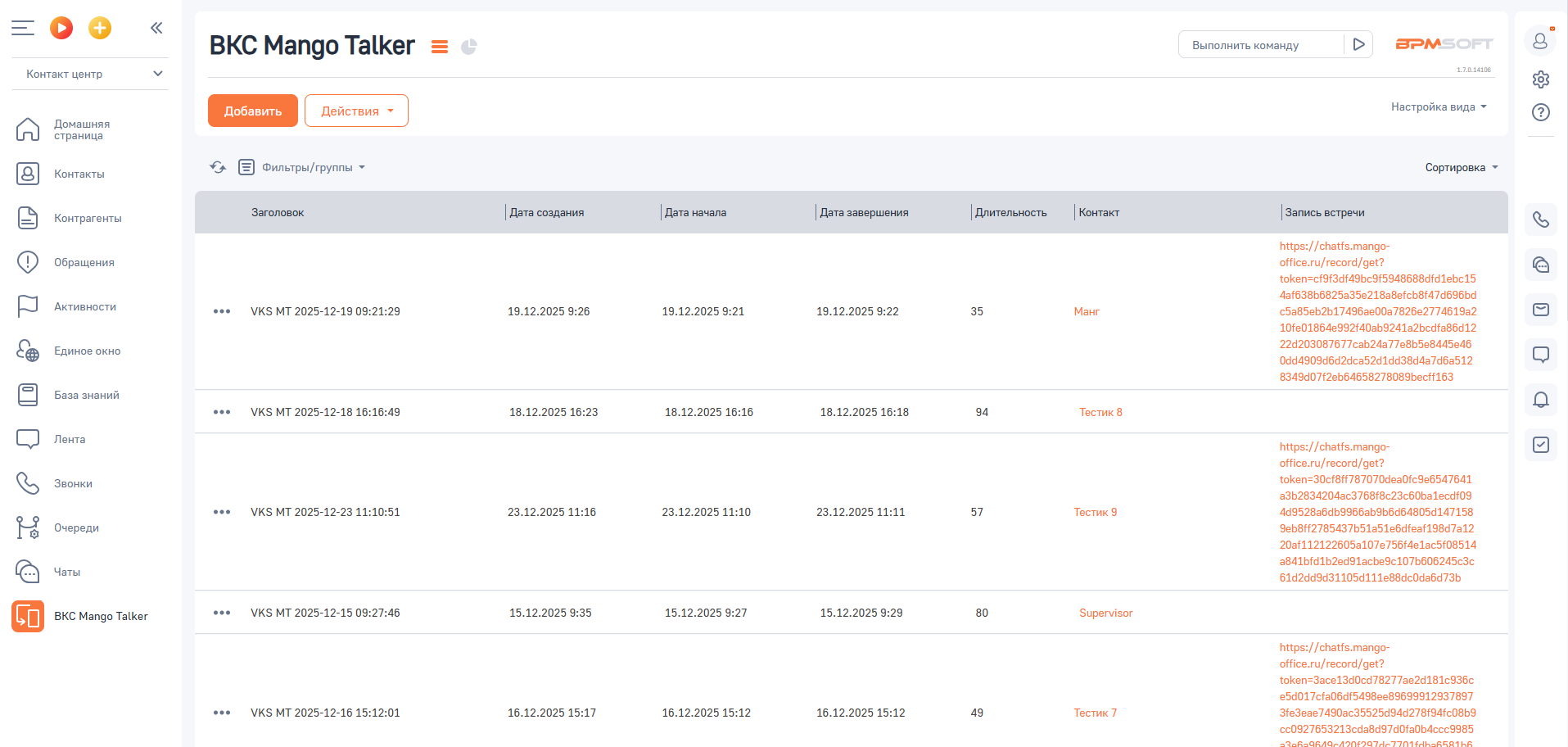Open the Действия dropdown
Image resolution: width=1568 pixels, height=747 pixels.
tap(356, 111)
